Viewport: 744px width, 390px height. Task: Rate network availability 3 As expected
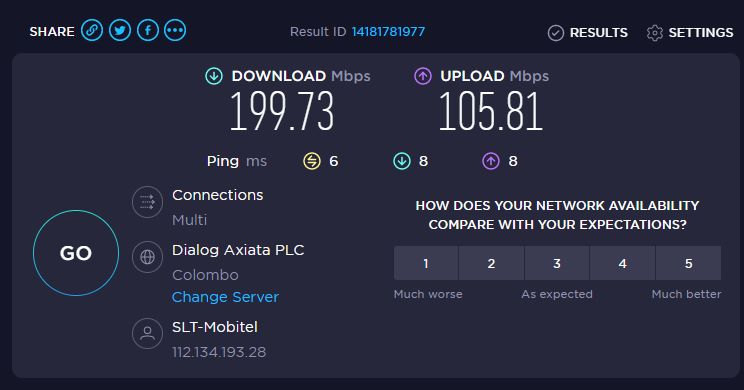point(557,263)
